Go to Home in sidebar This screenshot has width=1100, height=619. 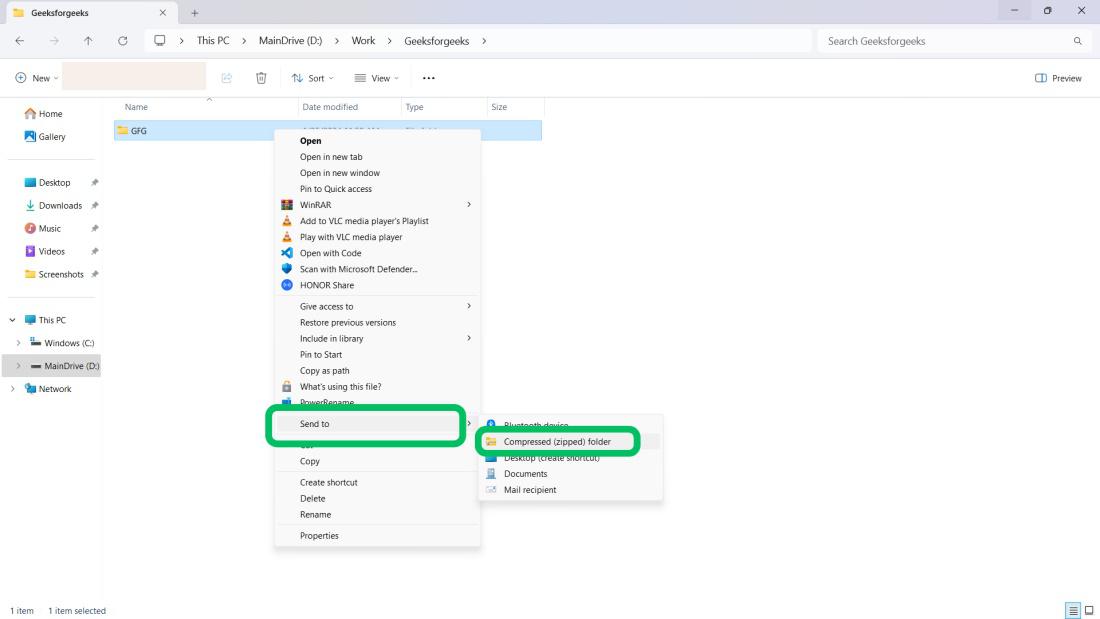(x=43, y=114)
